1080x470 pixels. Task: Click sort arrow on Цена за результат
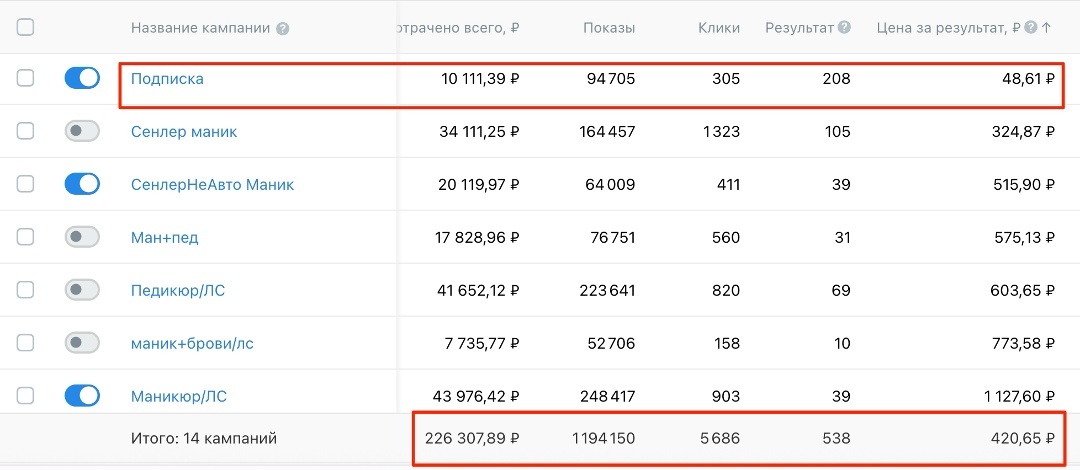pyautogui.click(x=1046, y=28)
